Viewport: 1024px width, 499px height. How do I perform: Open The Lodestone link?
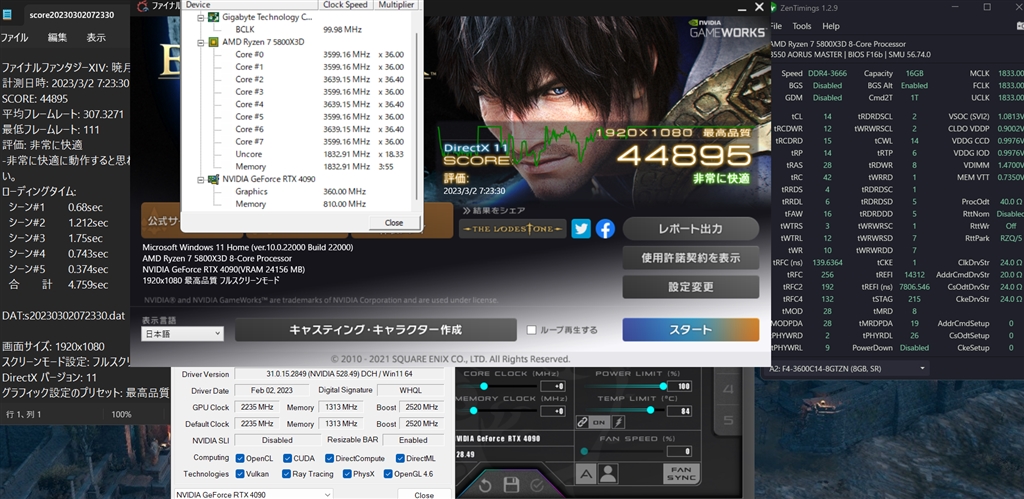(513, 229)
